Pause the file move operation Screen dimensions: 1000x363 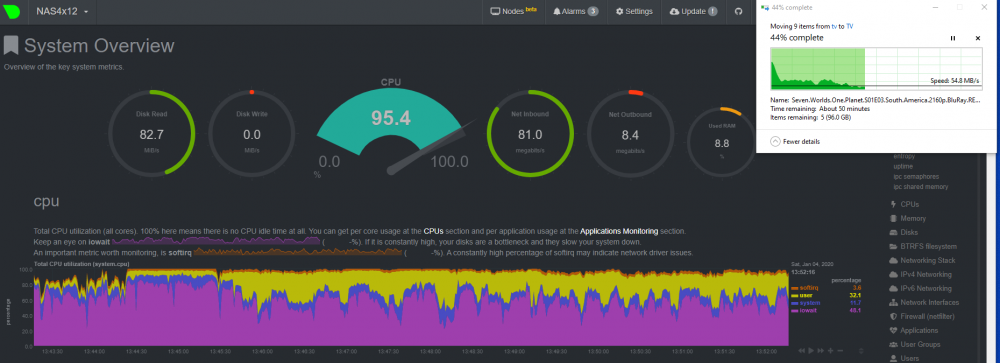(953, 38)
